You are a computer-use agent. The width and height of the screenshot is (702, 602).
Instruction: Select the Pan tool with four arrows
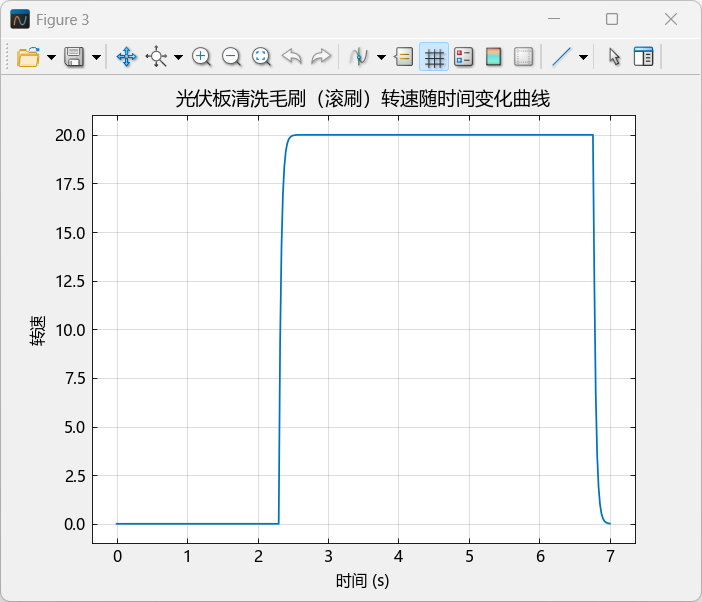click(126, 57)
